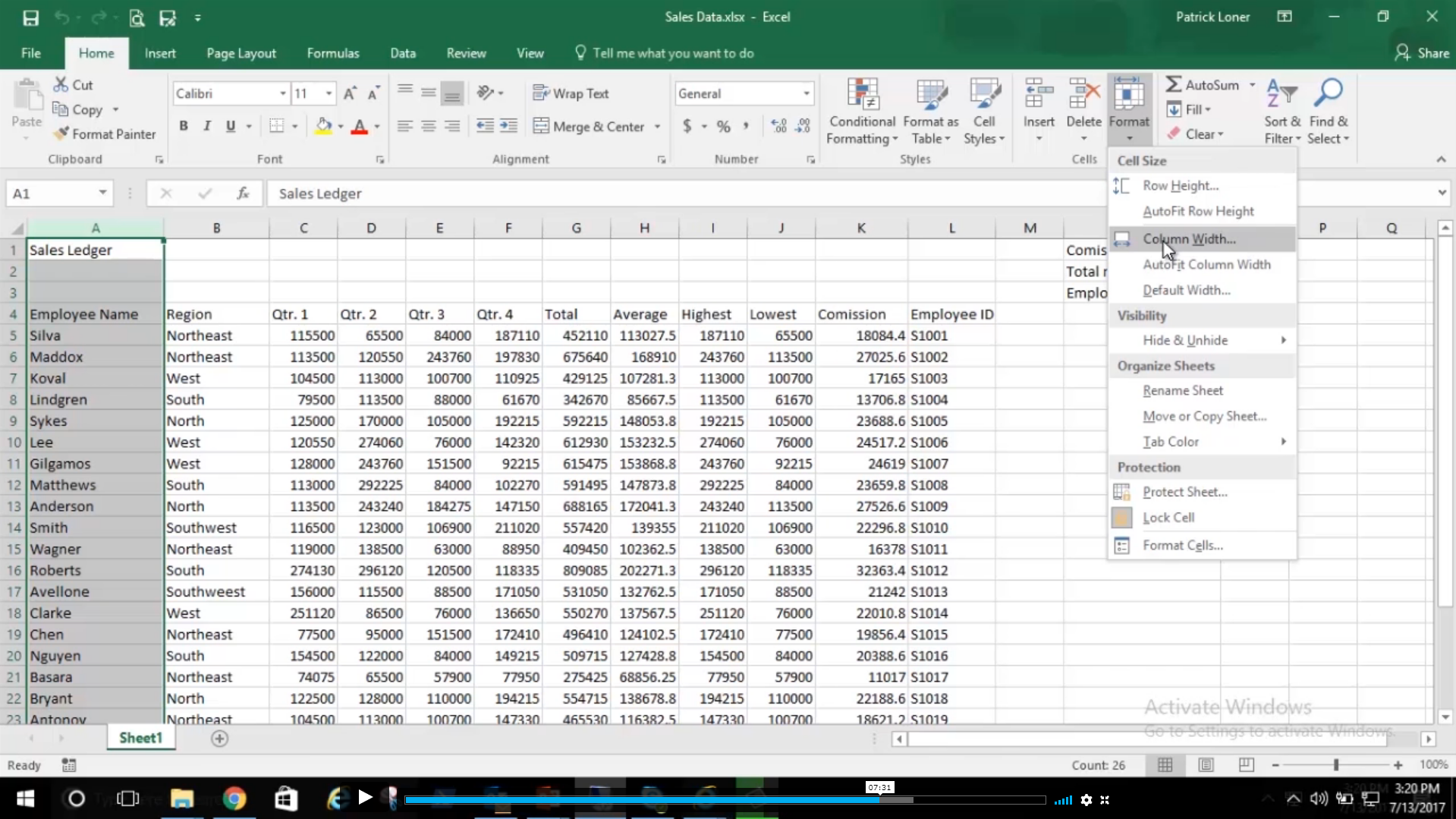The image size is (1456, 819).
Task: Launch Google Chrome from the taskbar
Action: coord(234,799)
